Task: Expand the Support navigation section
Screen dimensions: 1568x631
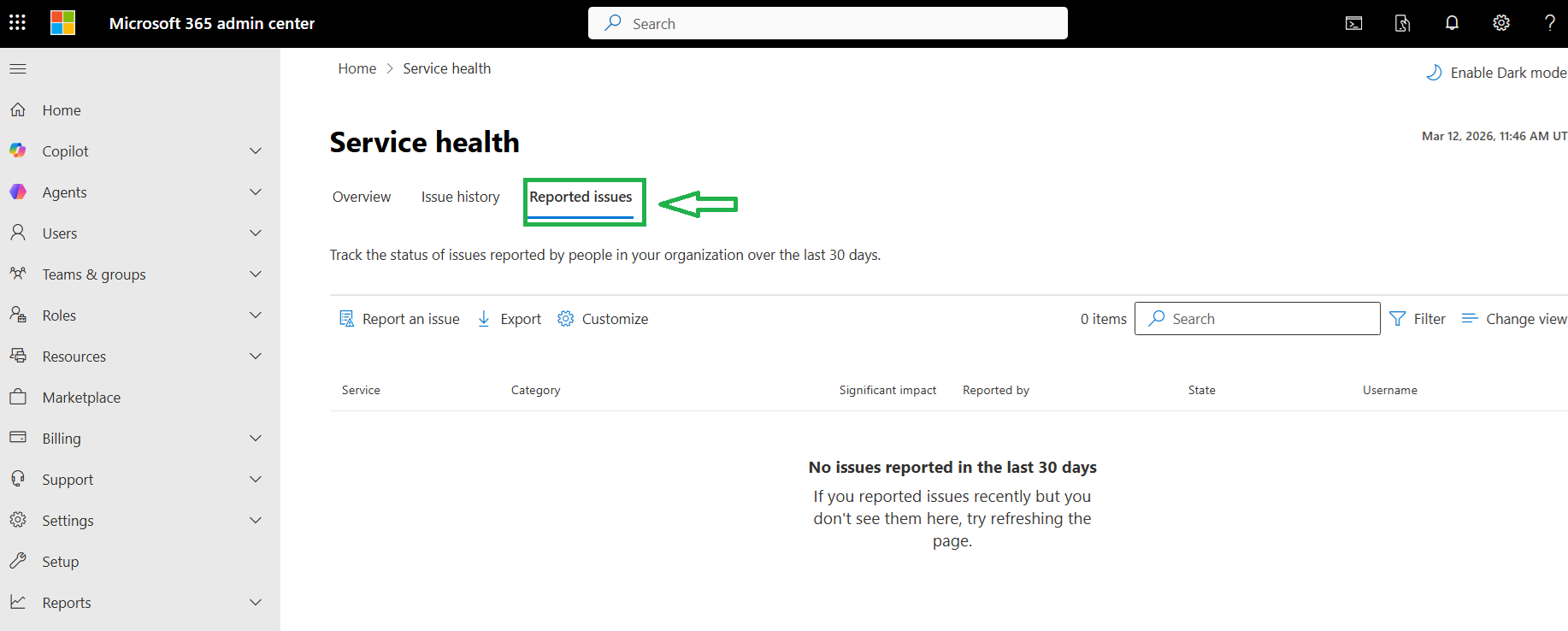Action: (256, 479)
